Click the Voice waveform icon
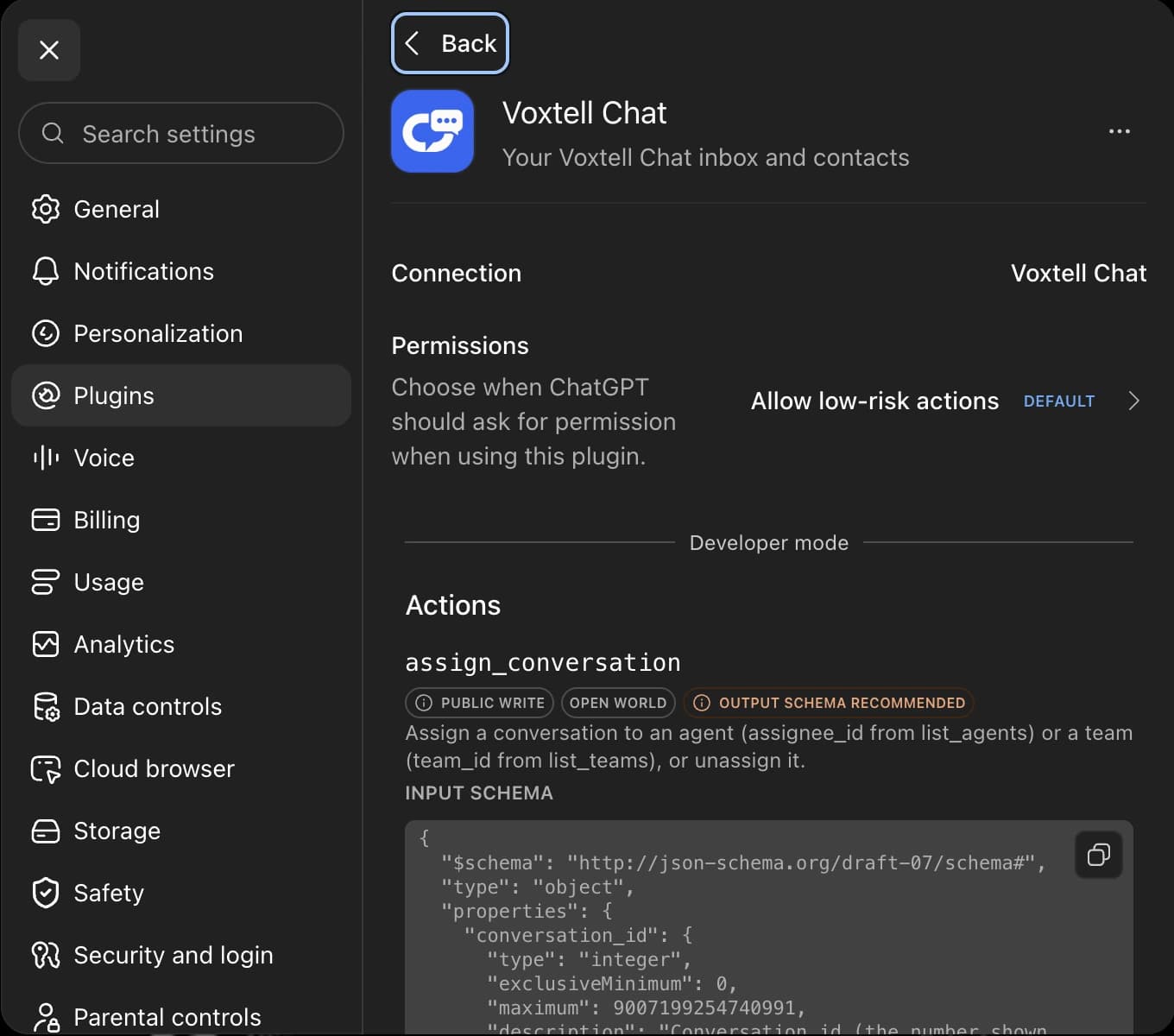The image size is (1174, 1036). pos(46,458)
